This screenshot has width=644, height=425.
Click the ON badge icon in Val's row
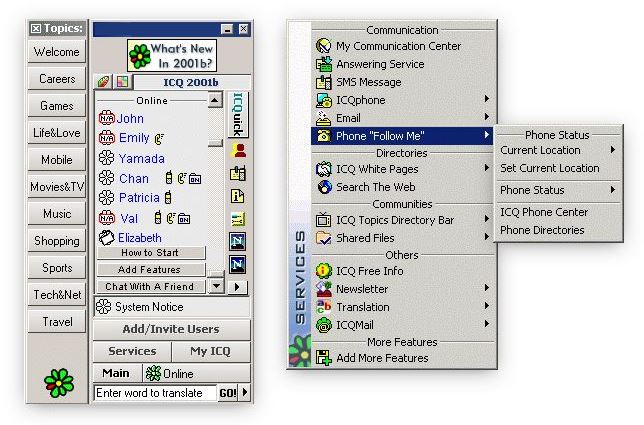click(184, 219)
